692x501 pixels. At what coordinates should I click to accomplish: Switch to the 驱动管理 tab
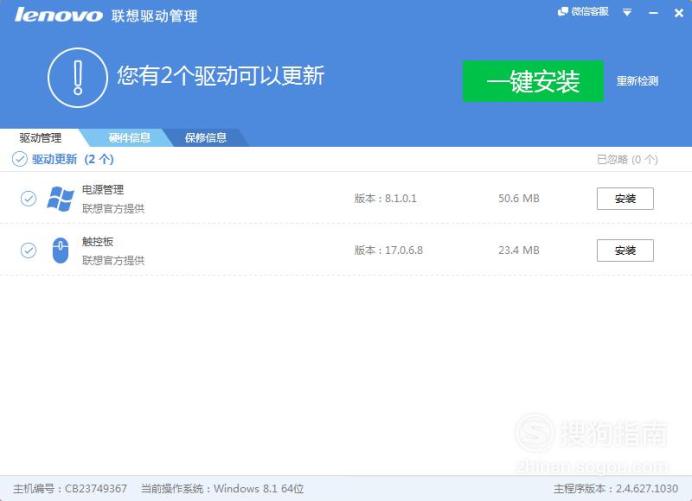[40, 138]
